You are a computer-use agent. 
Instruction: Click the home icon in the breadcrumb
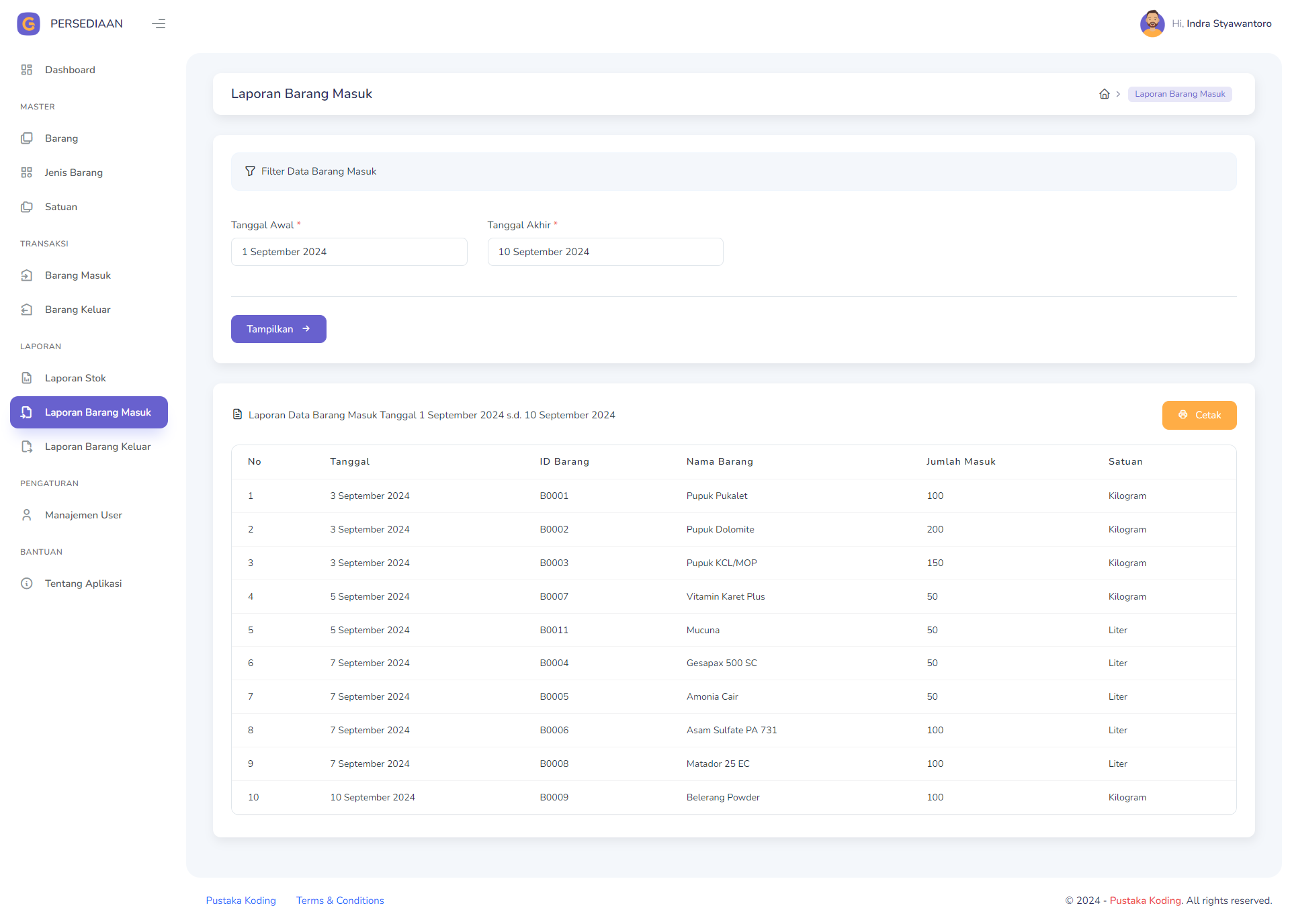point(1104,94)
